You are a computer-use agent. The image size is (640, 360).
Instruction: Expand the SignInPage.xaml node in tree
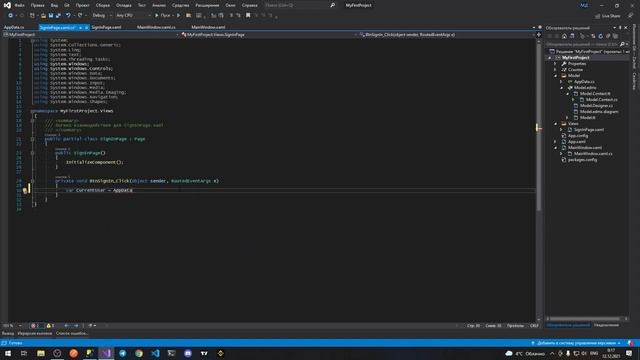click(x=562, y=130)
